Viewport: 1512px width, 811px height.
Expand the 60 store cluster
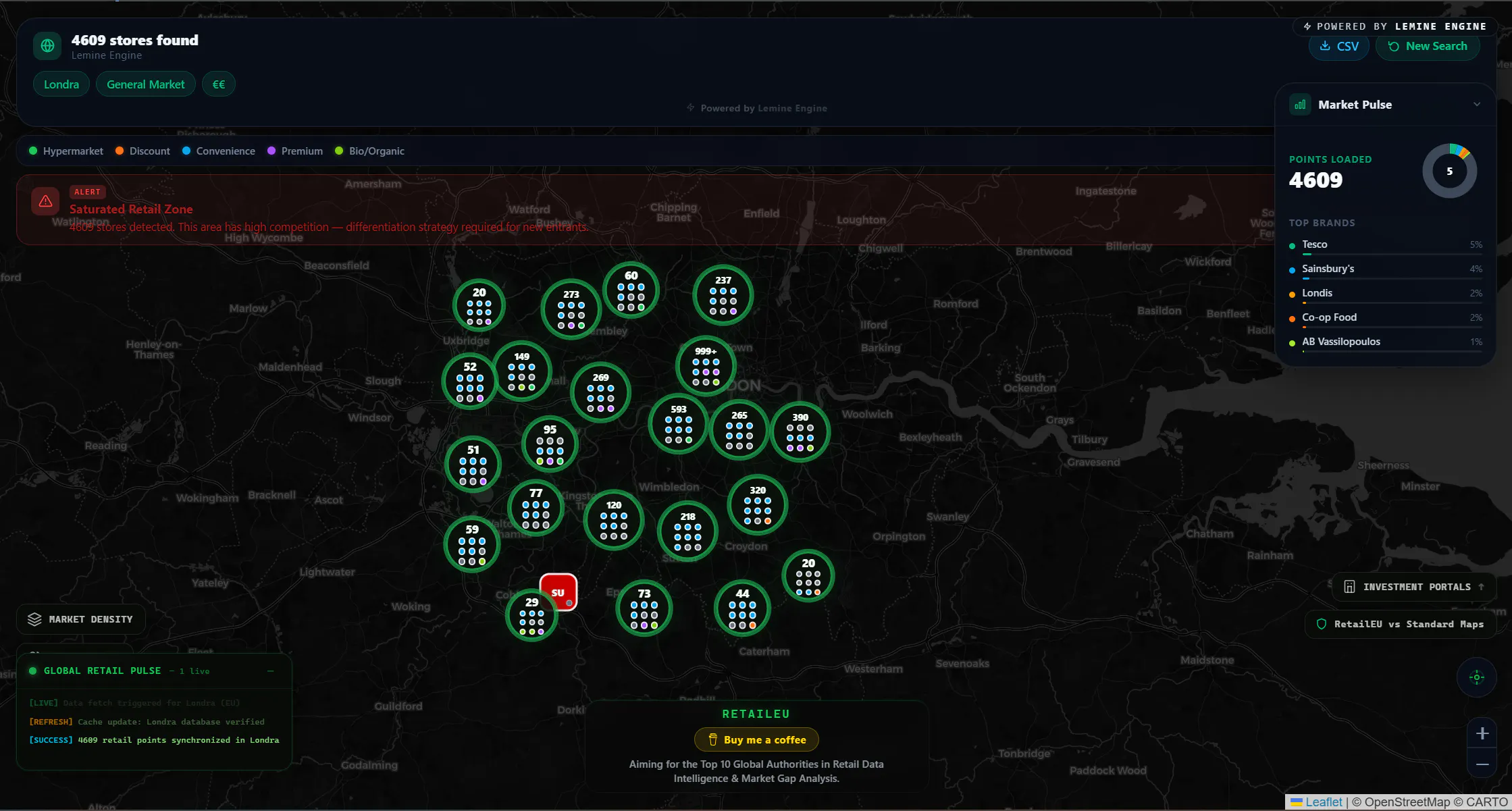click(x=631, y=290)
